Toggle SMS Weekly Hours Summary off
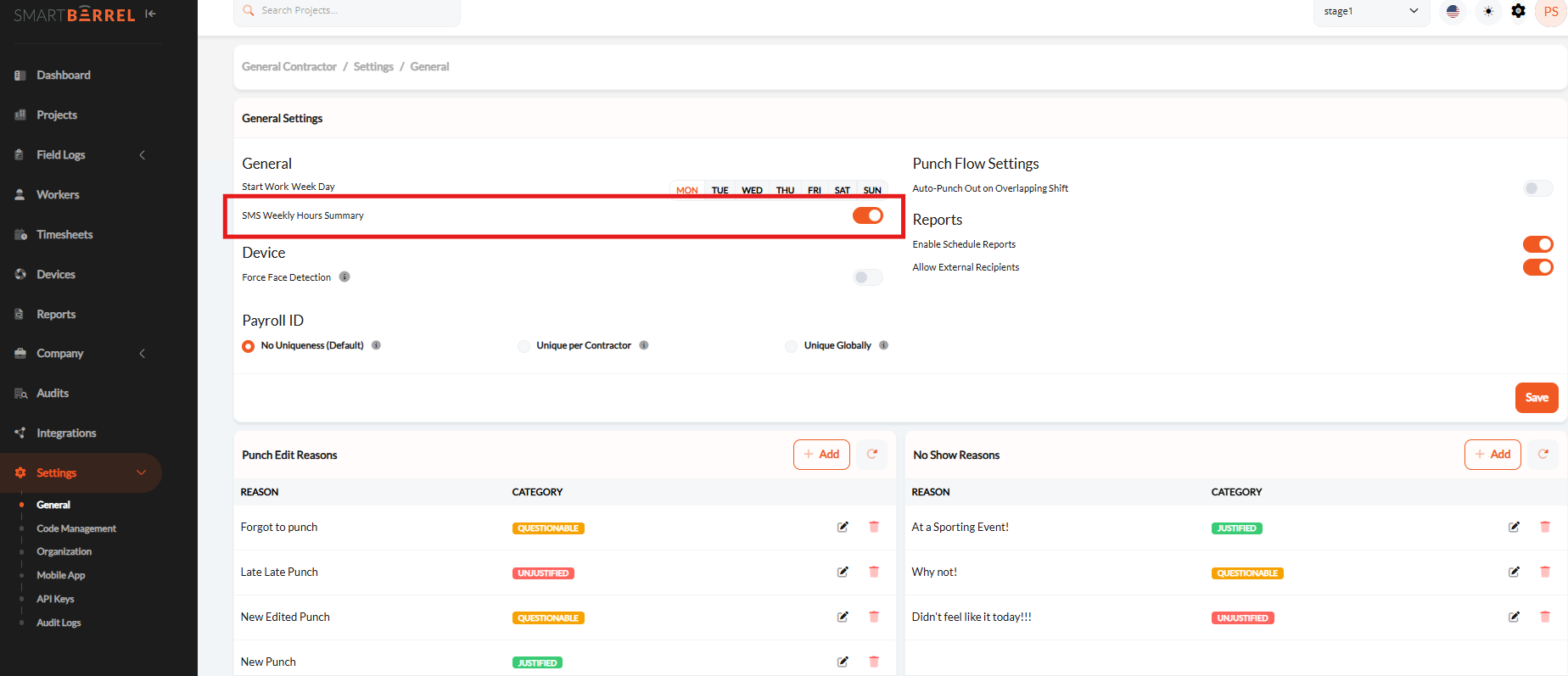The width and height of the screenshot is (1568, 676). [868, 215]
